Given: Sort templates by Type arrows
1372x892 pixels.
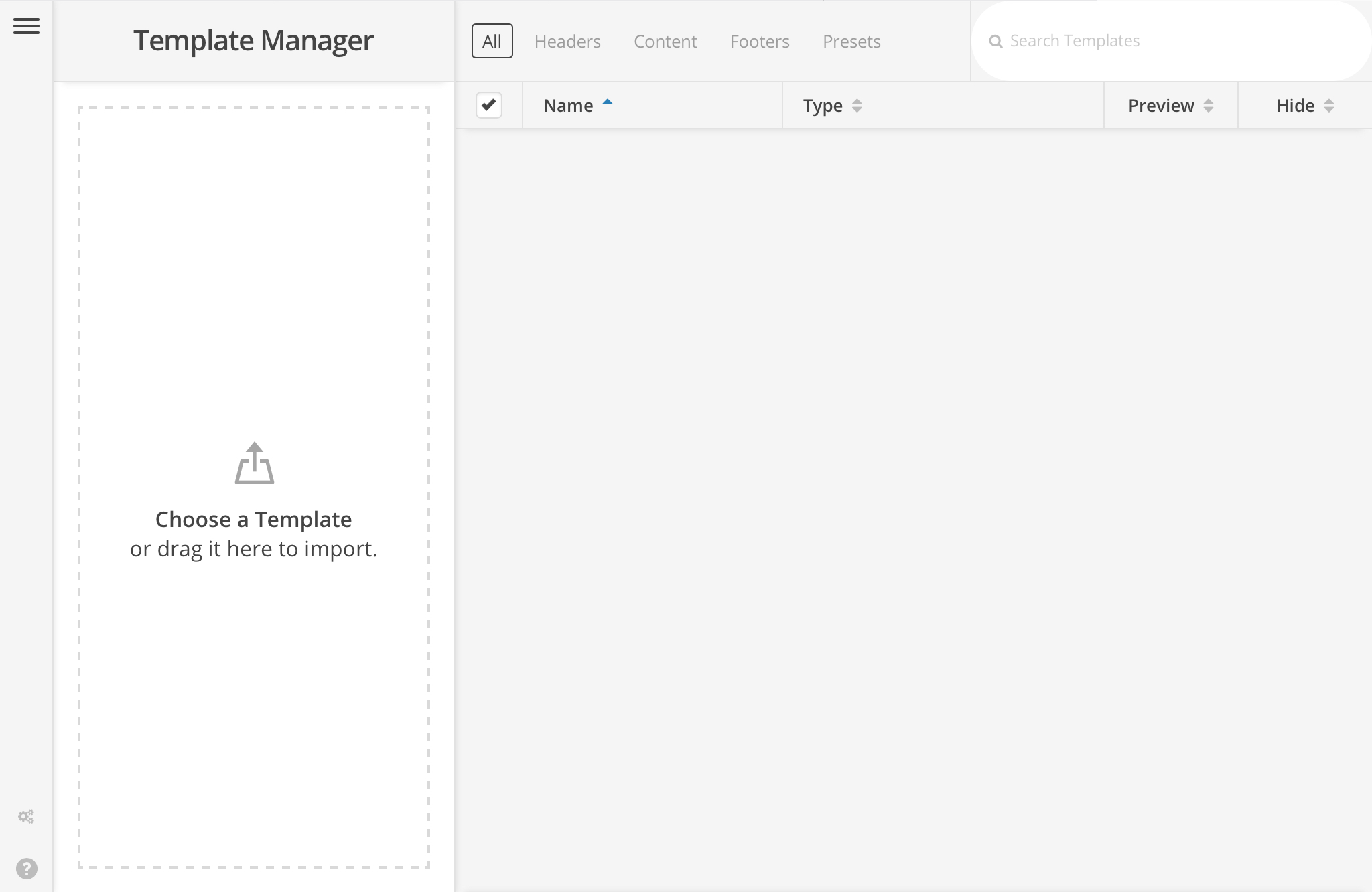Looking at the screenshot, I should 857,106.
